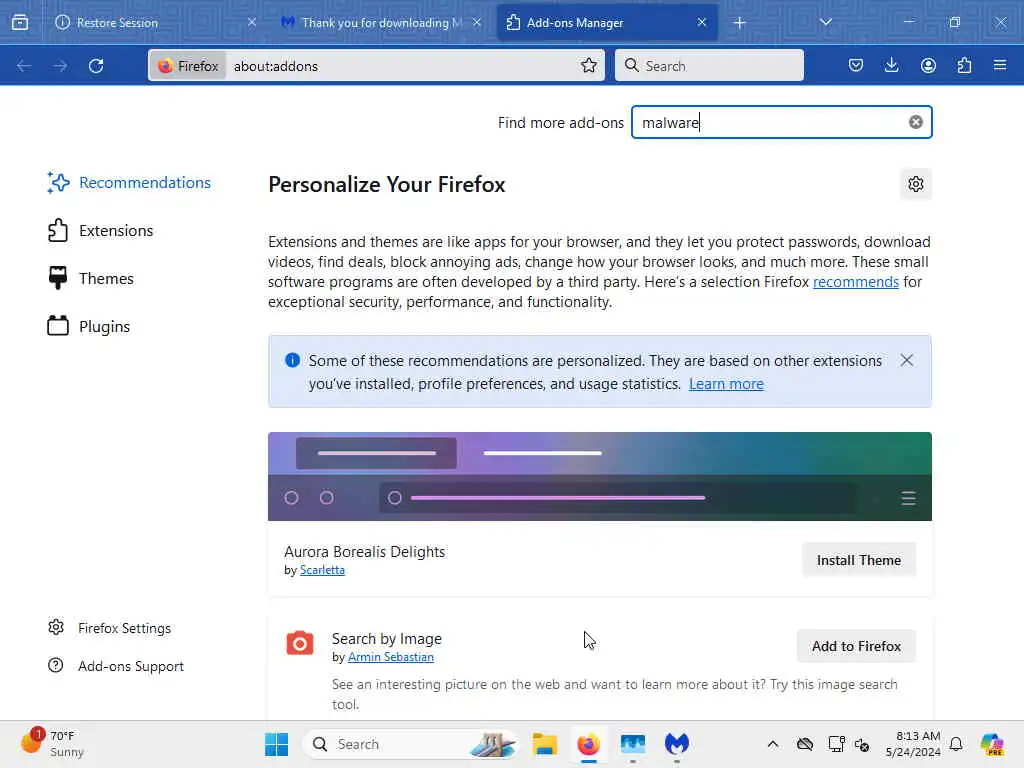Open the taskbar app beside Firefox

(633, 744)
